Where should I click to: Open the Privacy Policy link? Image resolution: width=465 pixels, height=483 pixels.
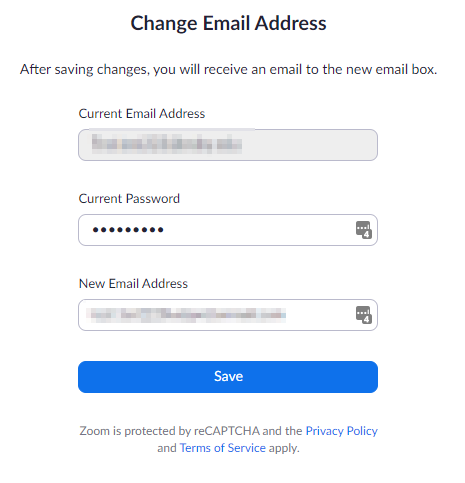pyautogui.click(x=342, y=431)
